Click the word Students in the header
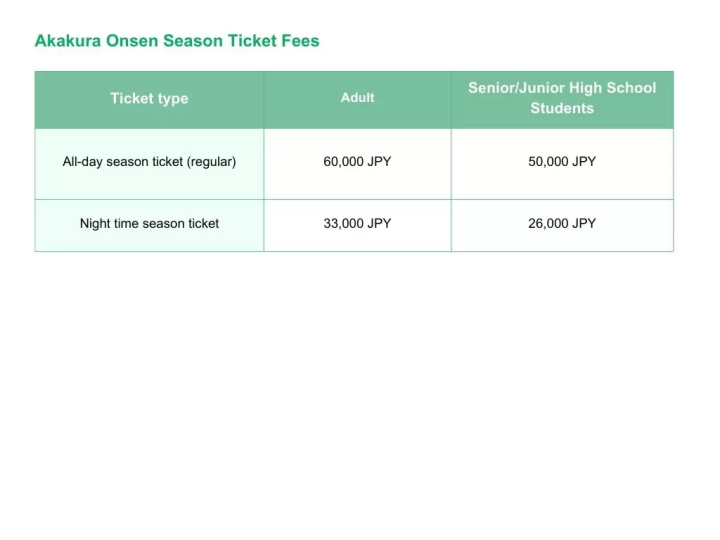The image size is (720, 540). [562, 109]
